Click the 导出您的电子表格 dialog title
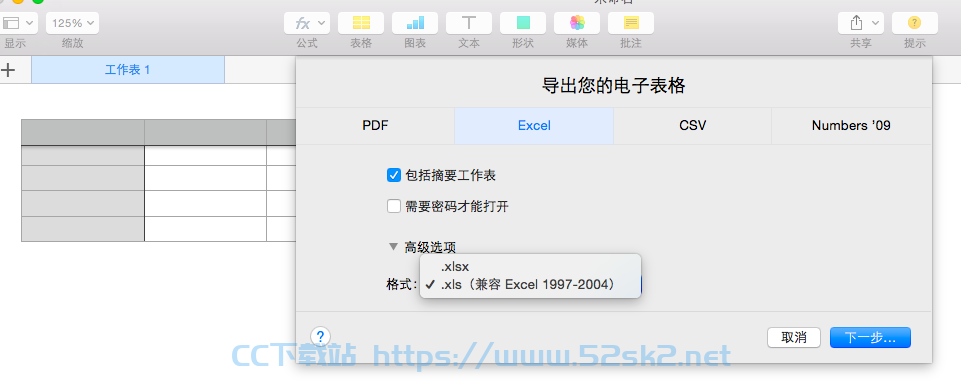 pyautogui.click(x=613, y=86)
